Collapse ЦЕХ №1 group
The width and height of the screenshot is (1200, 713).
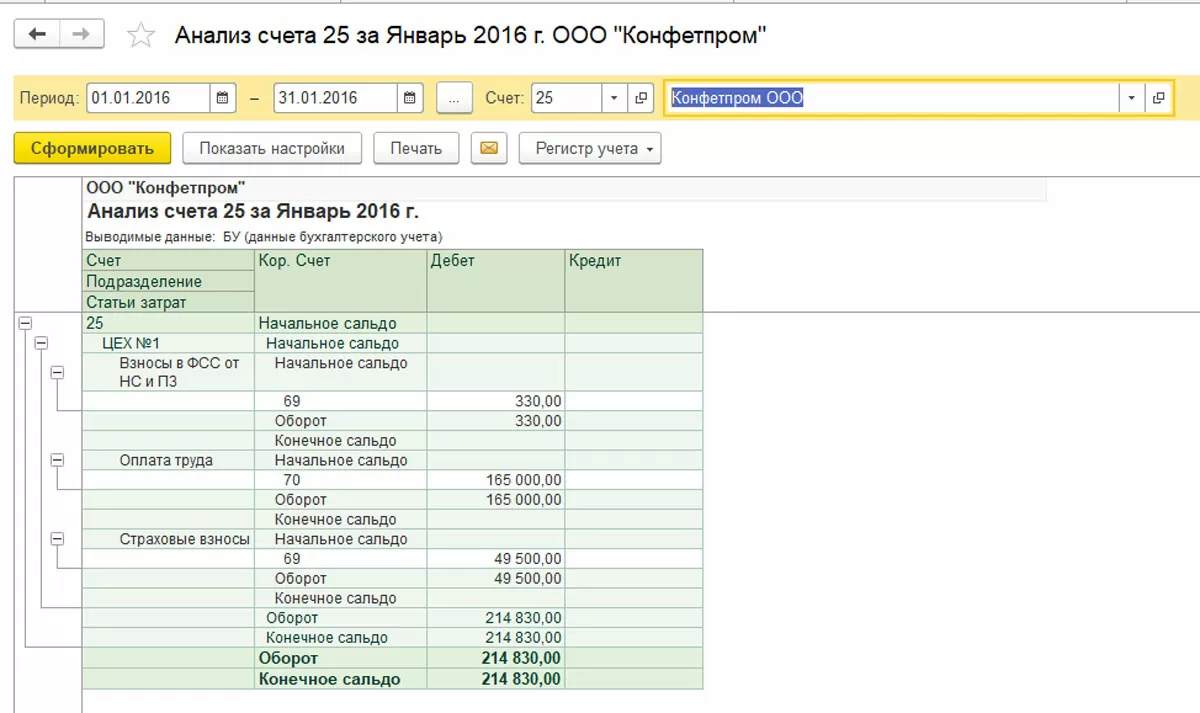(x=41, y=343)
